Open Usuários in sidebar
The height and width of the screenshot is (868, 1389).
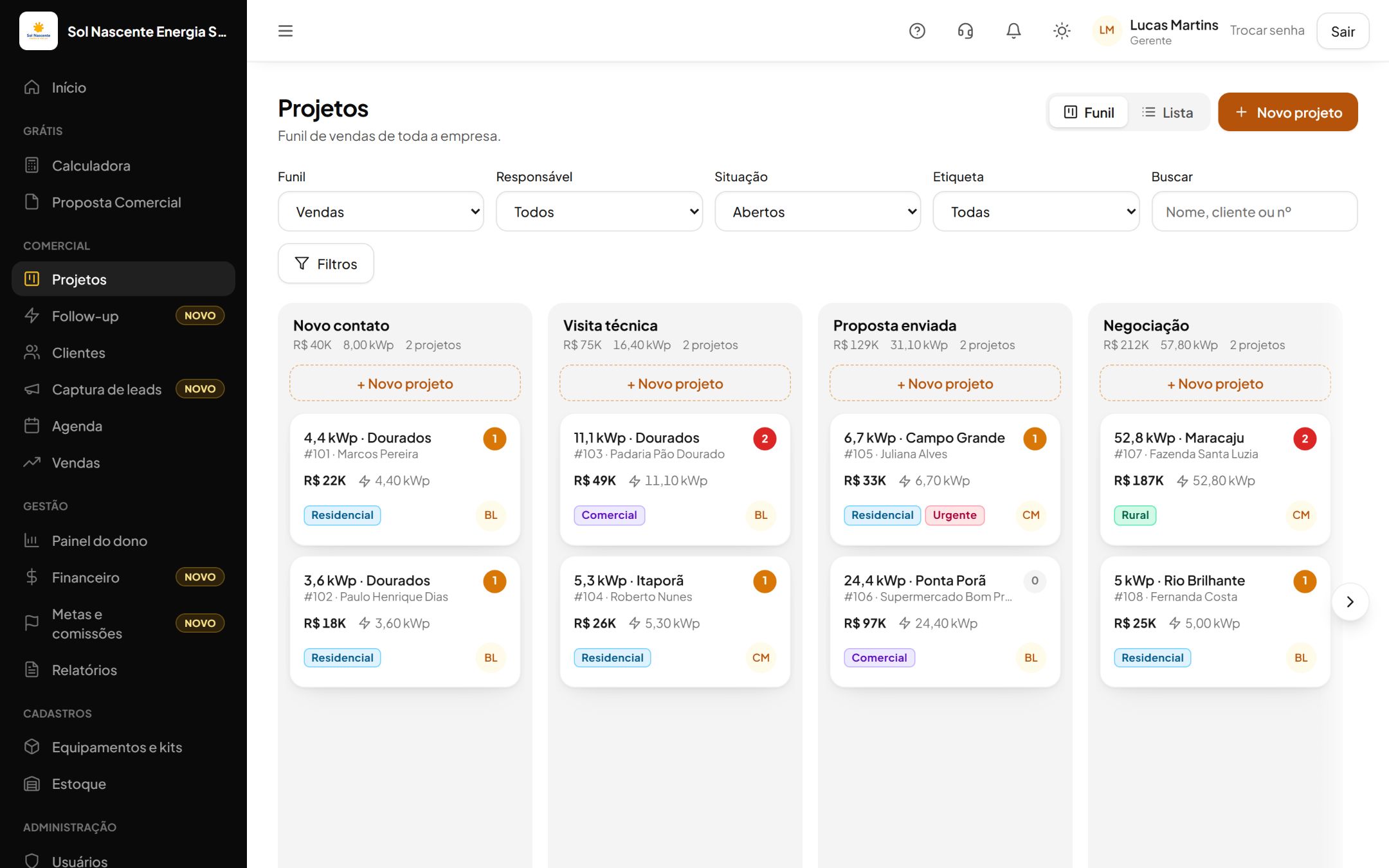[123, 860]
